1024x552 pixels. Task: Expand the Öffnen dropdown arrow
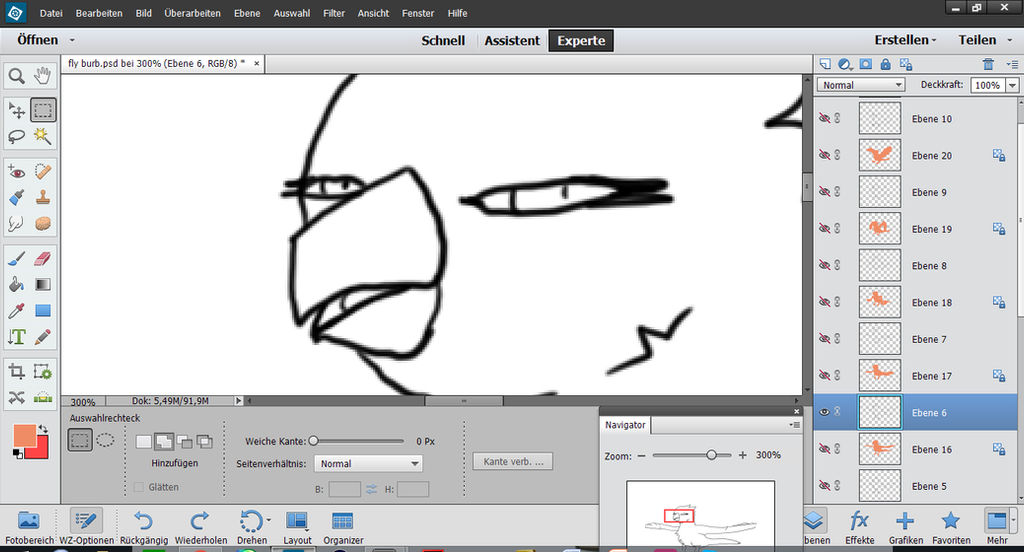click(72, 41)
